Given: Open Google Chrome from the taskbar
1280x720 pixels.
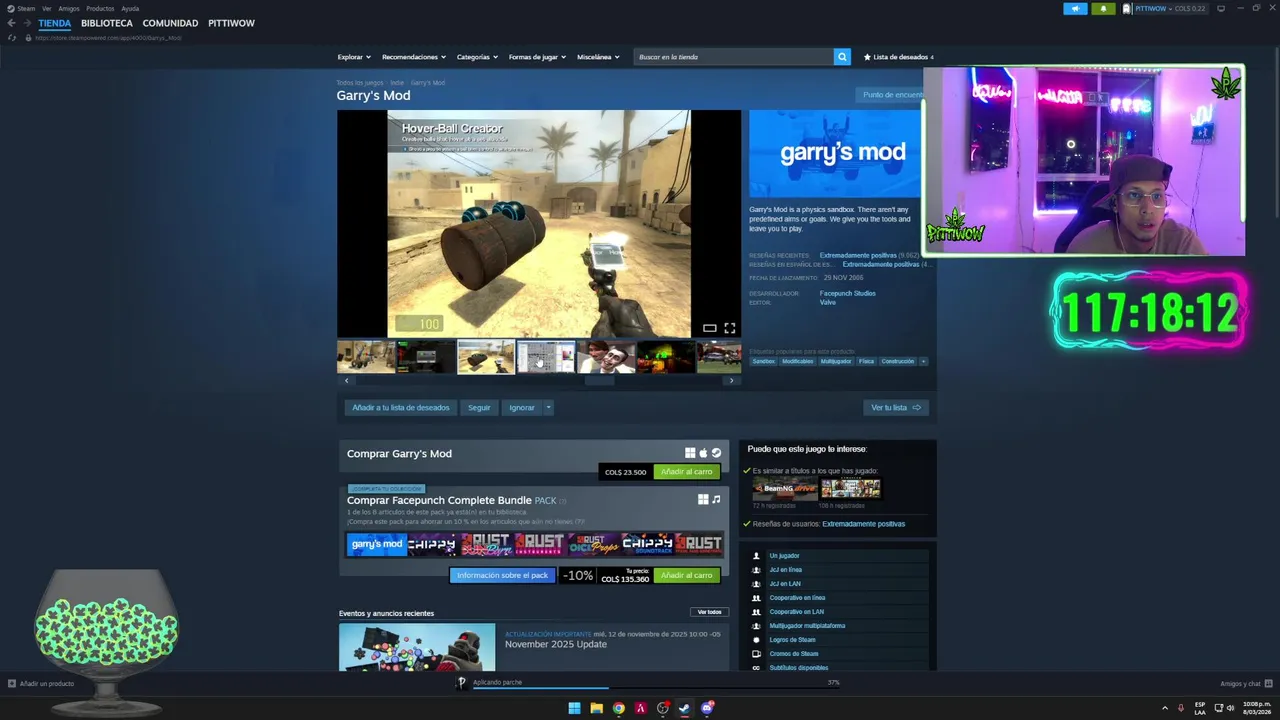Looking at the screenshot, I should click(619, 708).
